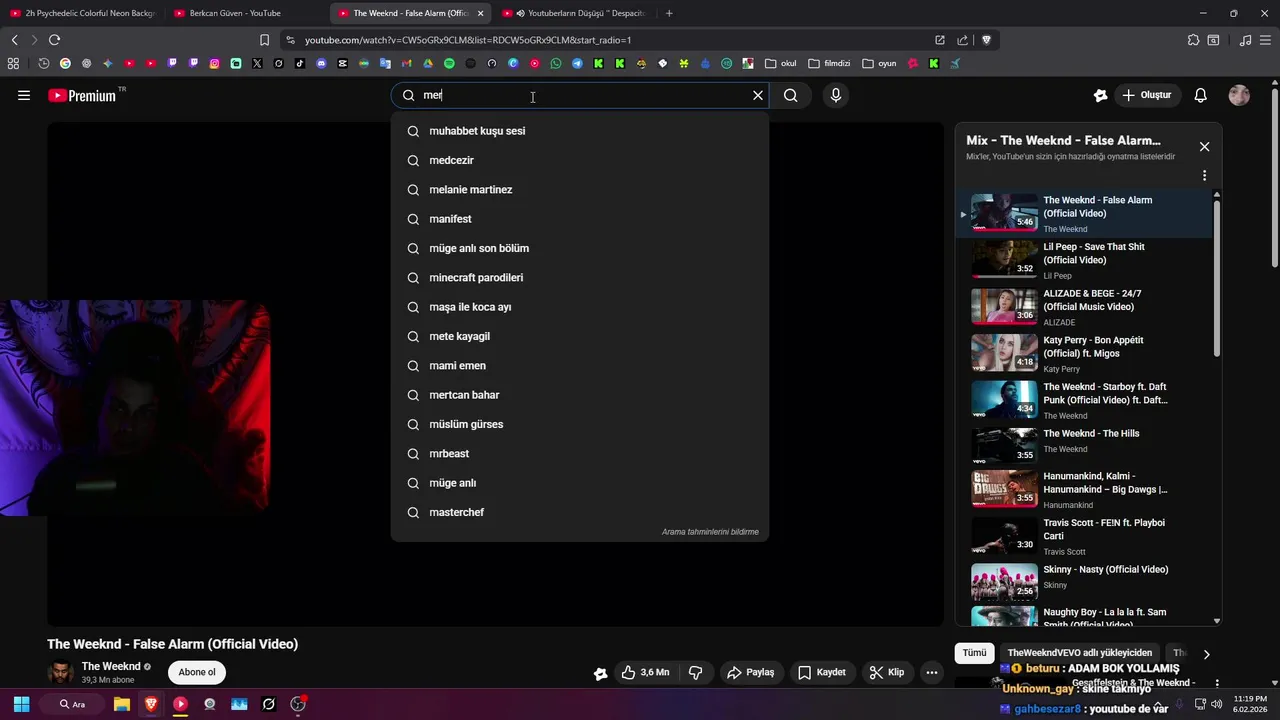Viewport: 1280px width, 720px height.
Task: Like the video with 3,6 Mn
Action: pos(645,672)
